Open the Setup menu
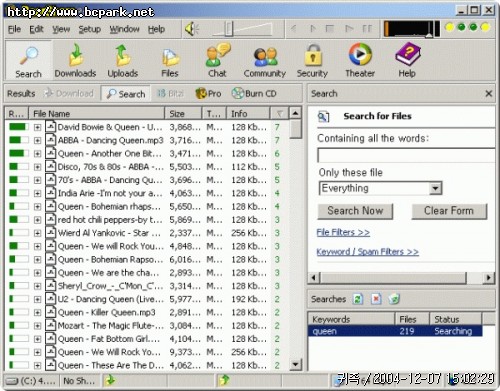 pyautogui.click(x=90, y=29)
